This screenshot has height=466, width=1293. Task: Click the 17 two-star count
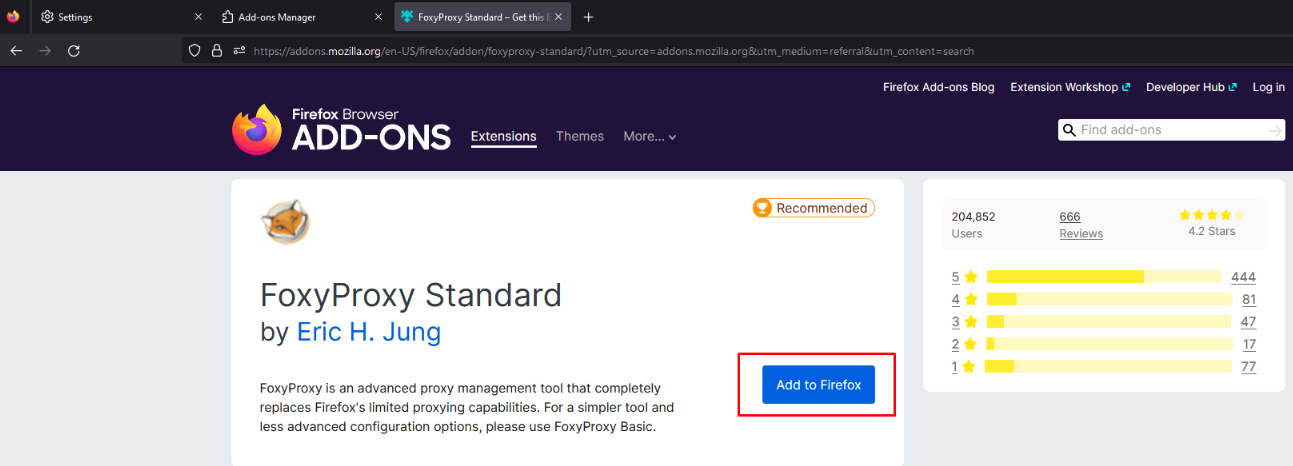point(1249,344)
